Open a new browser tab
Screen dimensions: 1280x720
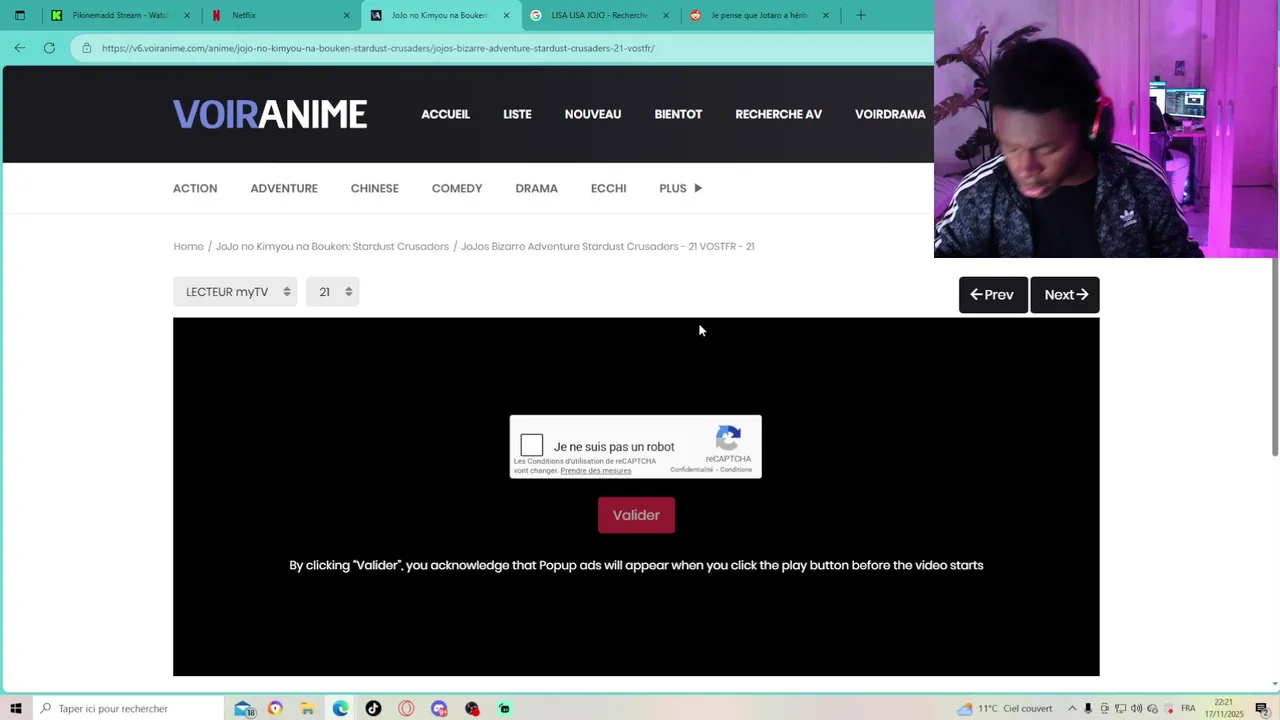860,15
